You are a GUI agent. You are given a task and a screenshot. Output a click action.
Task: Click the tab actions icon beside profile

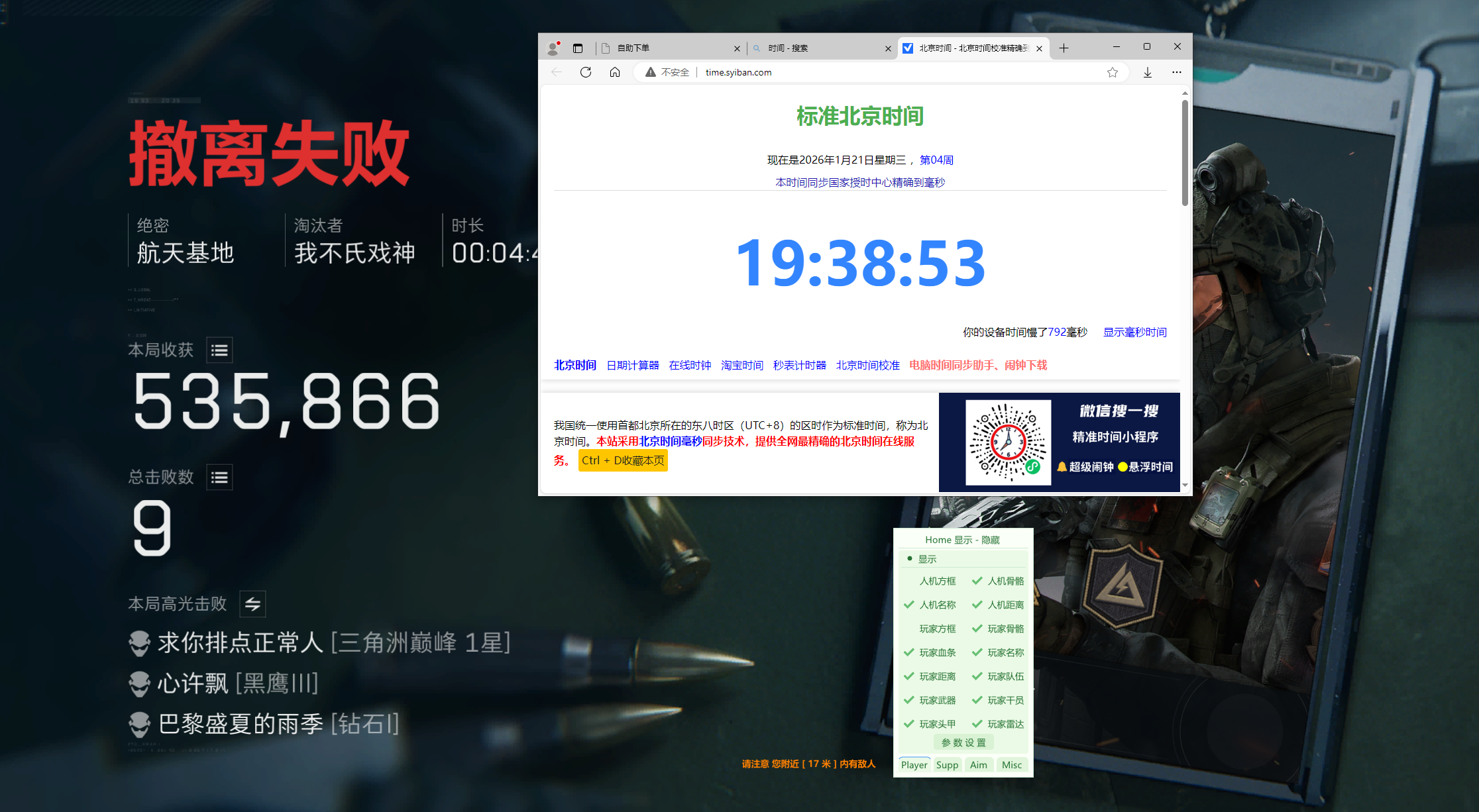[578, 48]
